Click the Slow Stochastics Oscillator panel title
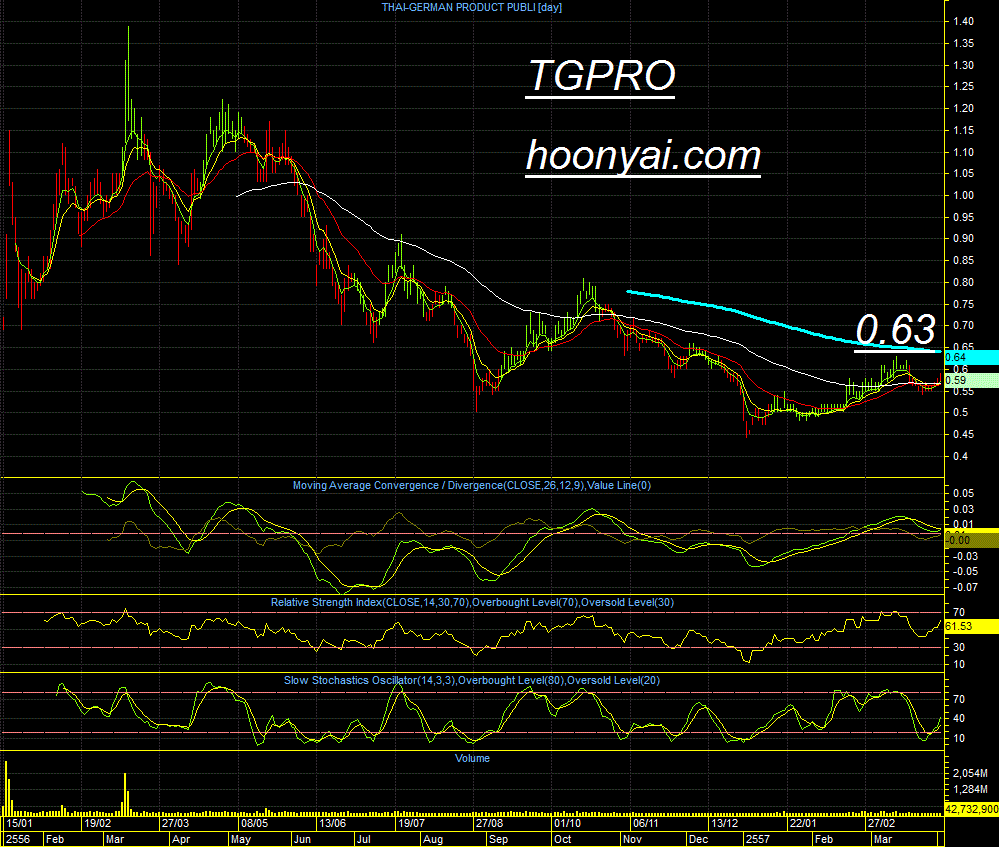The height and width of the screenshot is (847, 999). coord(471,681)
